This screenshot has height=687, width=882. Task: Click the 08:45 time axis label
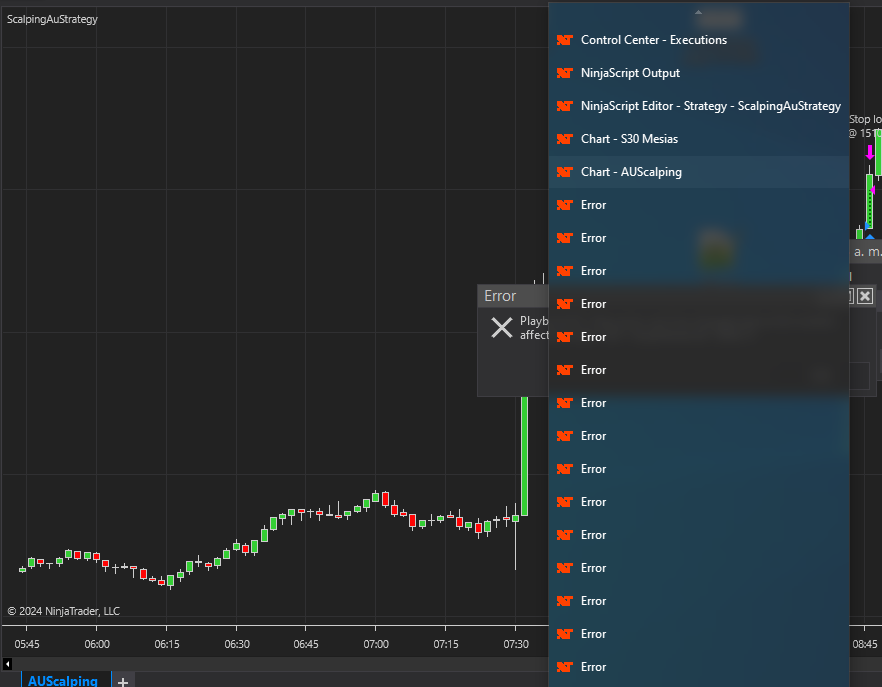tap(865, 644)
